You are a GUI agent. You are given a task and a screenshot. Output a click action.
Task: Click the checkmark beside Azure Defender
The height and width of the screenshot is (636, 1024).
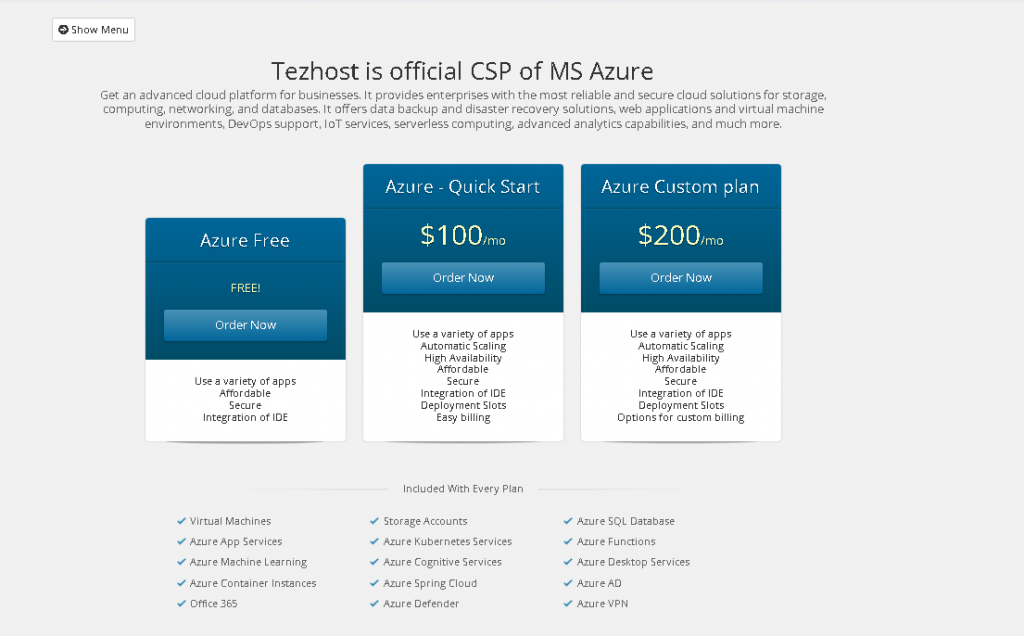click(375, 604)
